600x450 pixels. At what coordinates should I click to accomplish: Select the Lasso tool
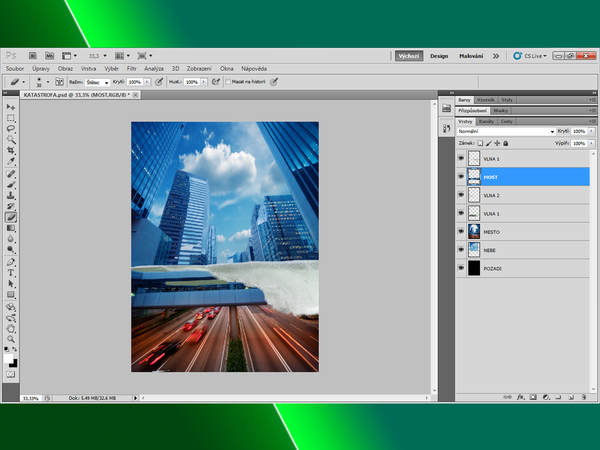pyautogui.click(x=11, y=129)
